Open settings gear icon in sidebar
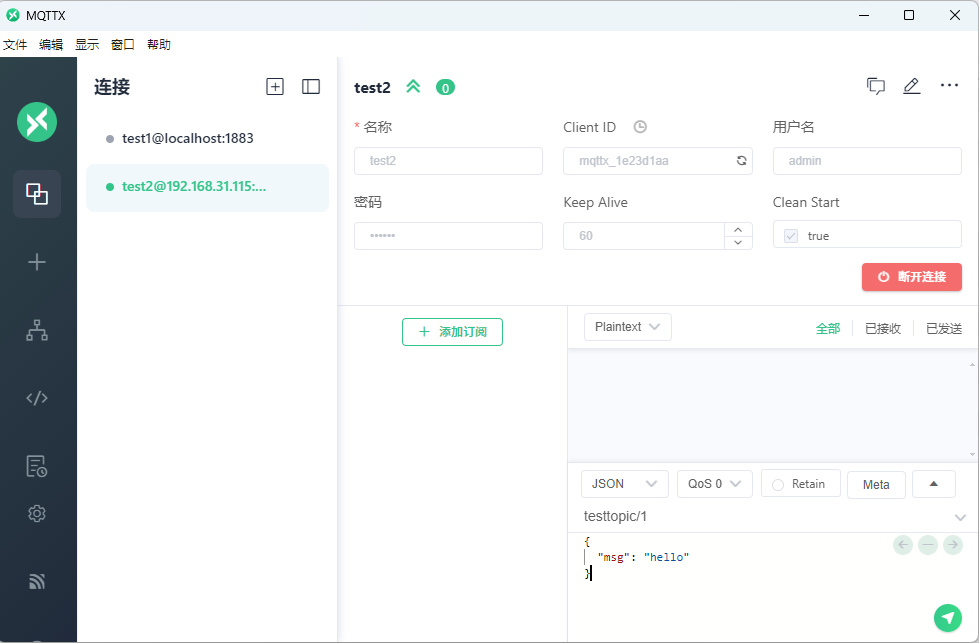The height and width of the screenshot is (643, 979). [x=37, y=513]
